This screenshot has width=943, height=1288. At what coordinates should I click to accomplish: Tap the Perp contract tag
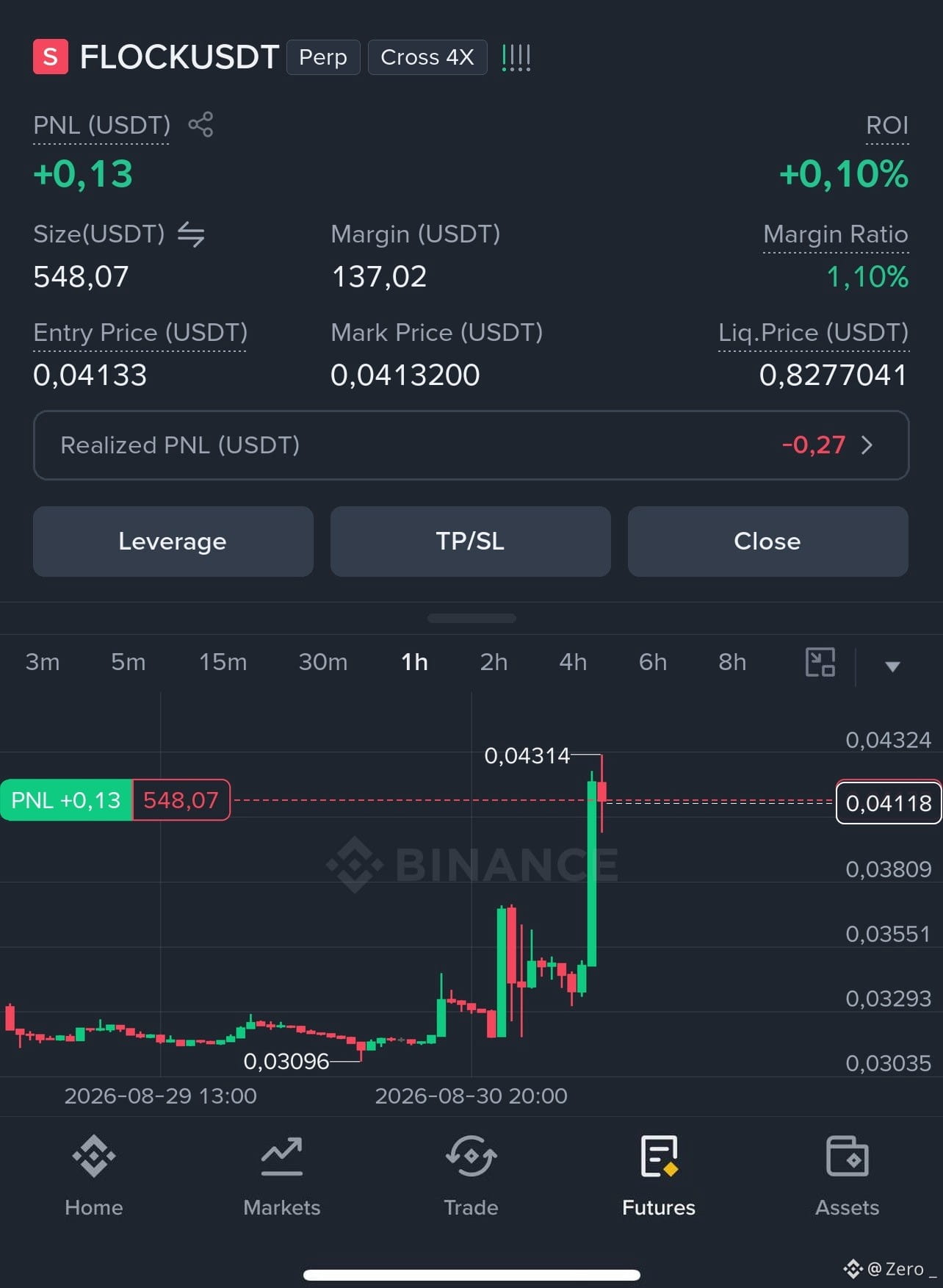(323, 57)
